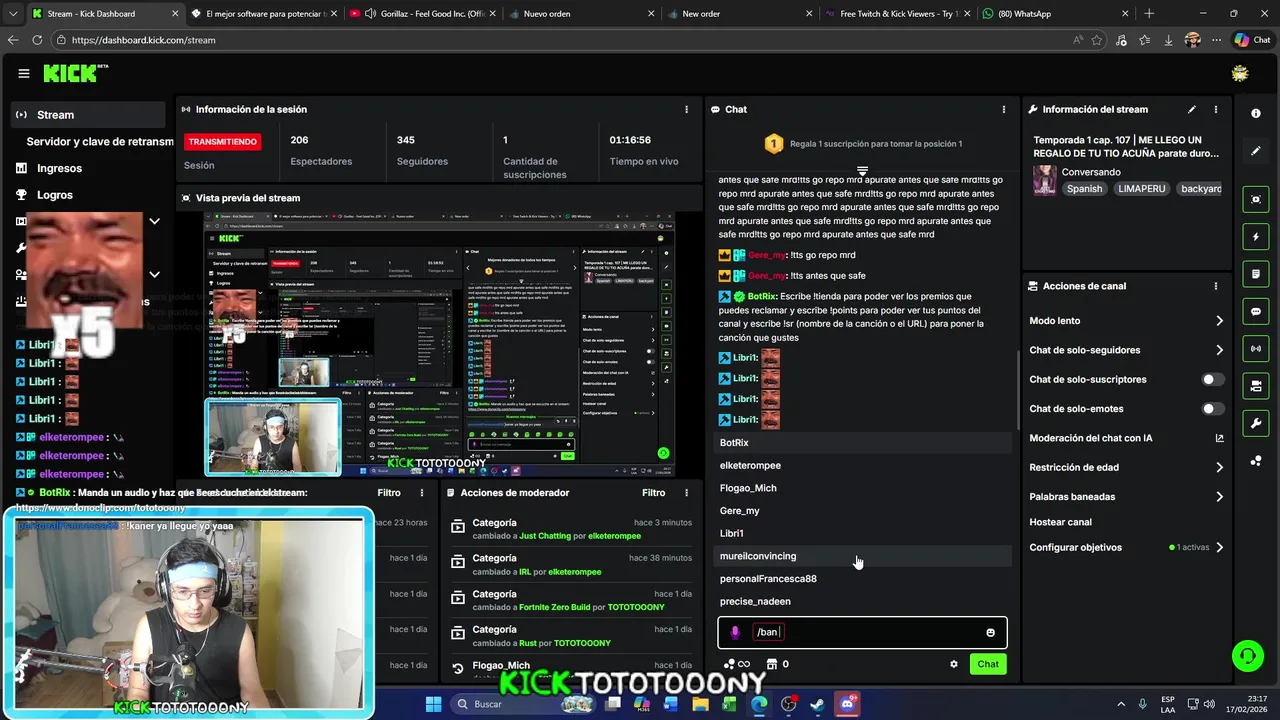Click the Spanish stream tag

click(x=1084, y=189)
